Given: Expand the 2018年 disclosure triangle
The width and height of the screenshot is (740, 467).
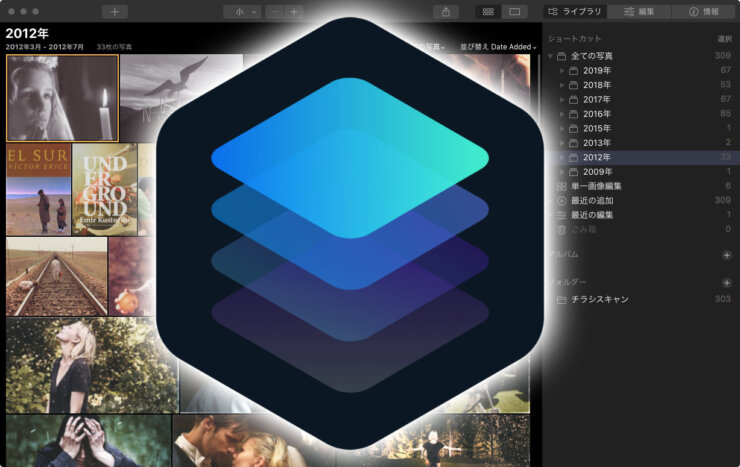Looking at the screenshot, I should click(x=562, y=85).
